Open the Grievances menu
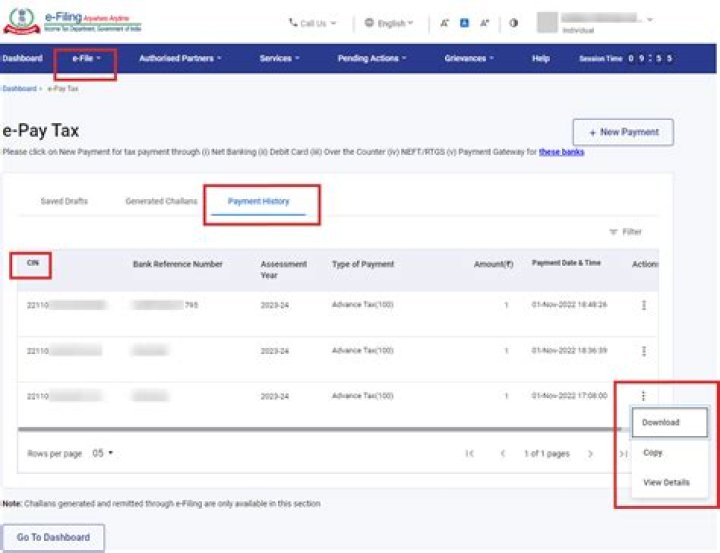The height and width of the screenshot is (553, 720). click(469, 58)
